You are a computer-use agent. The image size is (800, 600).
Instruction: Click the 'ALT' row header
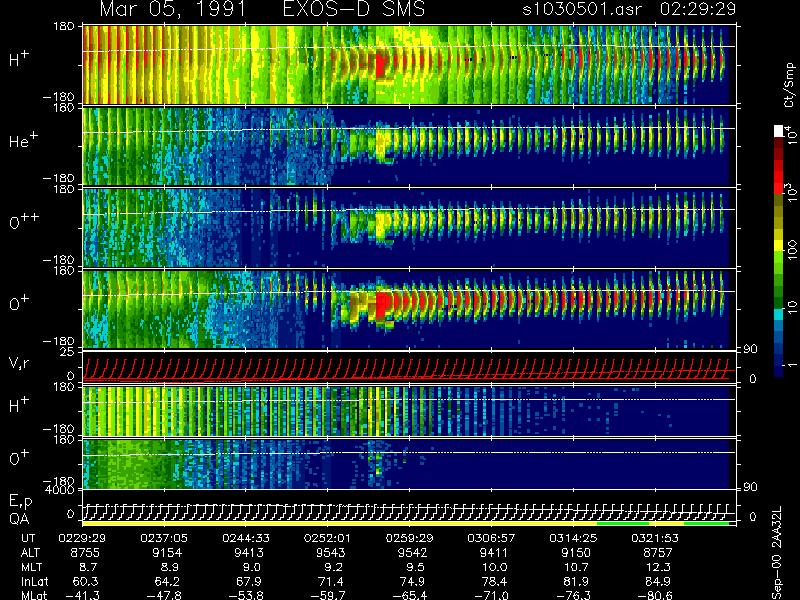[30, 553]
